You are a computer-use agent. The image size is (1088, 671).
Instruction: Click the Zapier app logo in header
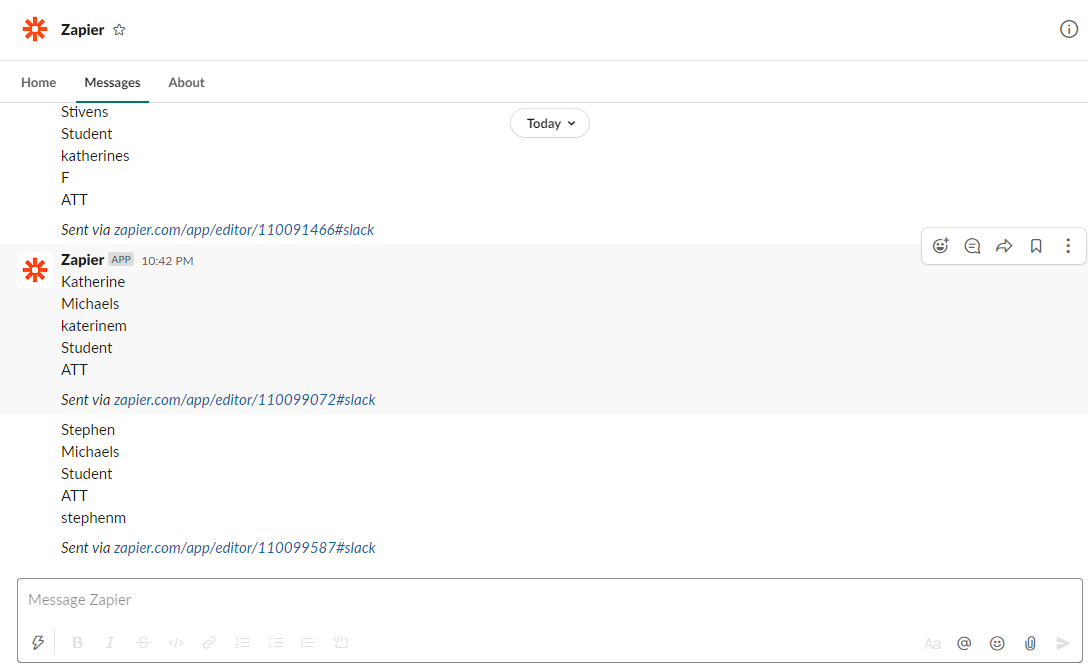click(35, 29)
